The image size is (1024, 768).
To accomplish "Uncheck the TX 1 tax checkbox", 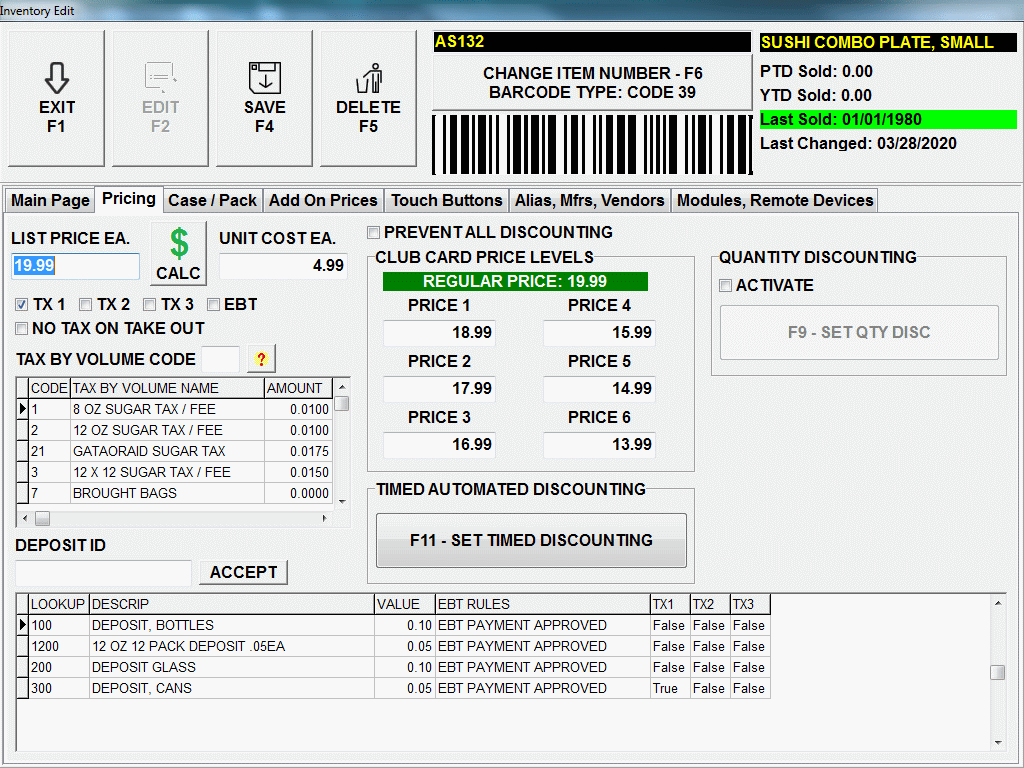I will [x=22, y=305].
